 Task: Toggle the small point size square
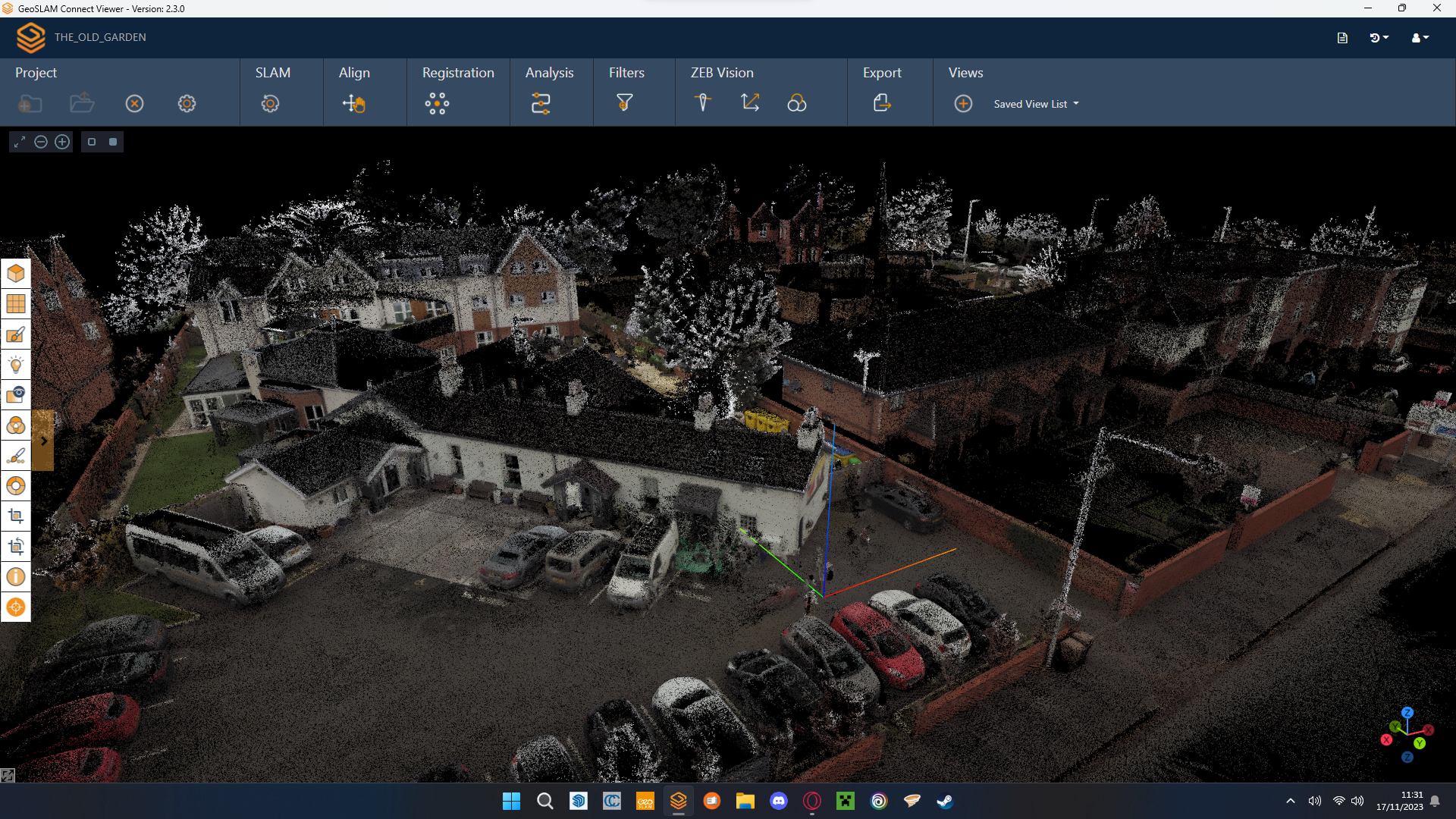point(92,142)
